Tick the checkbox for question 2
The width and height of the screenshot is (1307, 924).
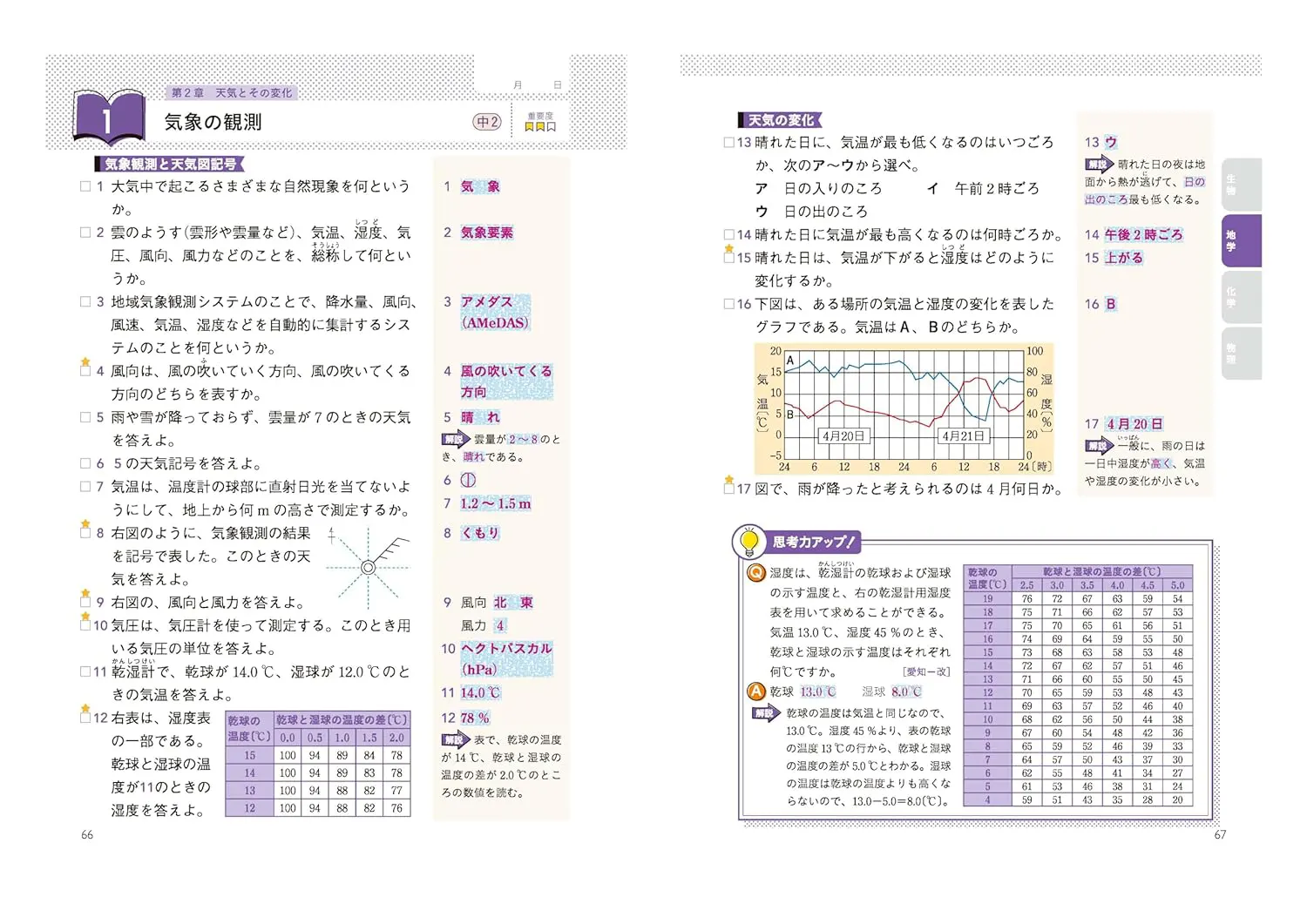click(x=85, y=233)
